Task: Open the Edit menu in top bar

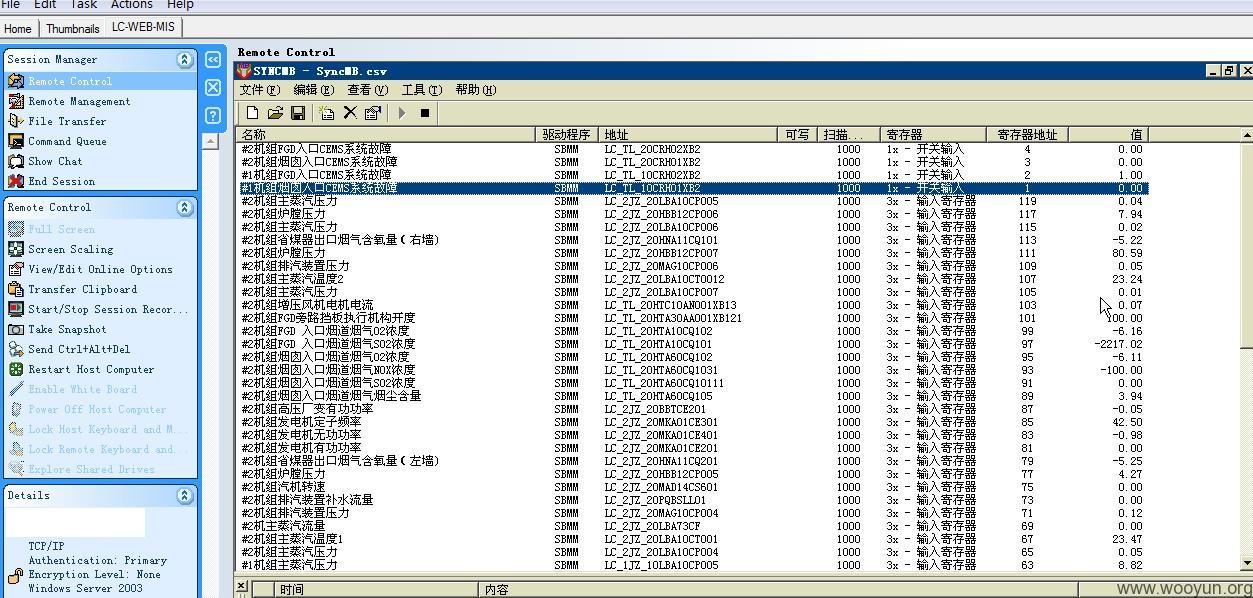Action: [45, 5]
